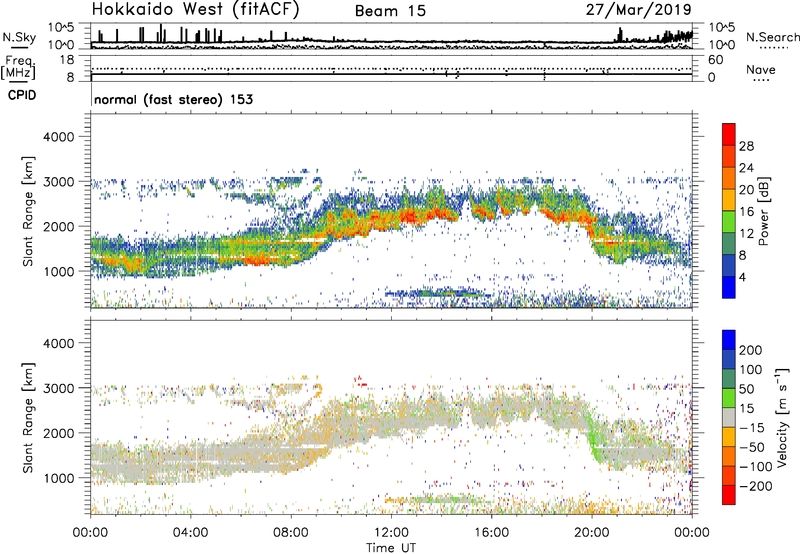The image size is (800, 554).
Task: Click the 'Hokkaido West (fitACF)' plot title
Action: (195, 10)
